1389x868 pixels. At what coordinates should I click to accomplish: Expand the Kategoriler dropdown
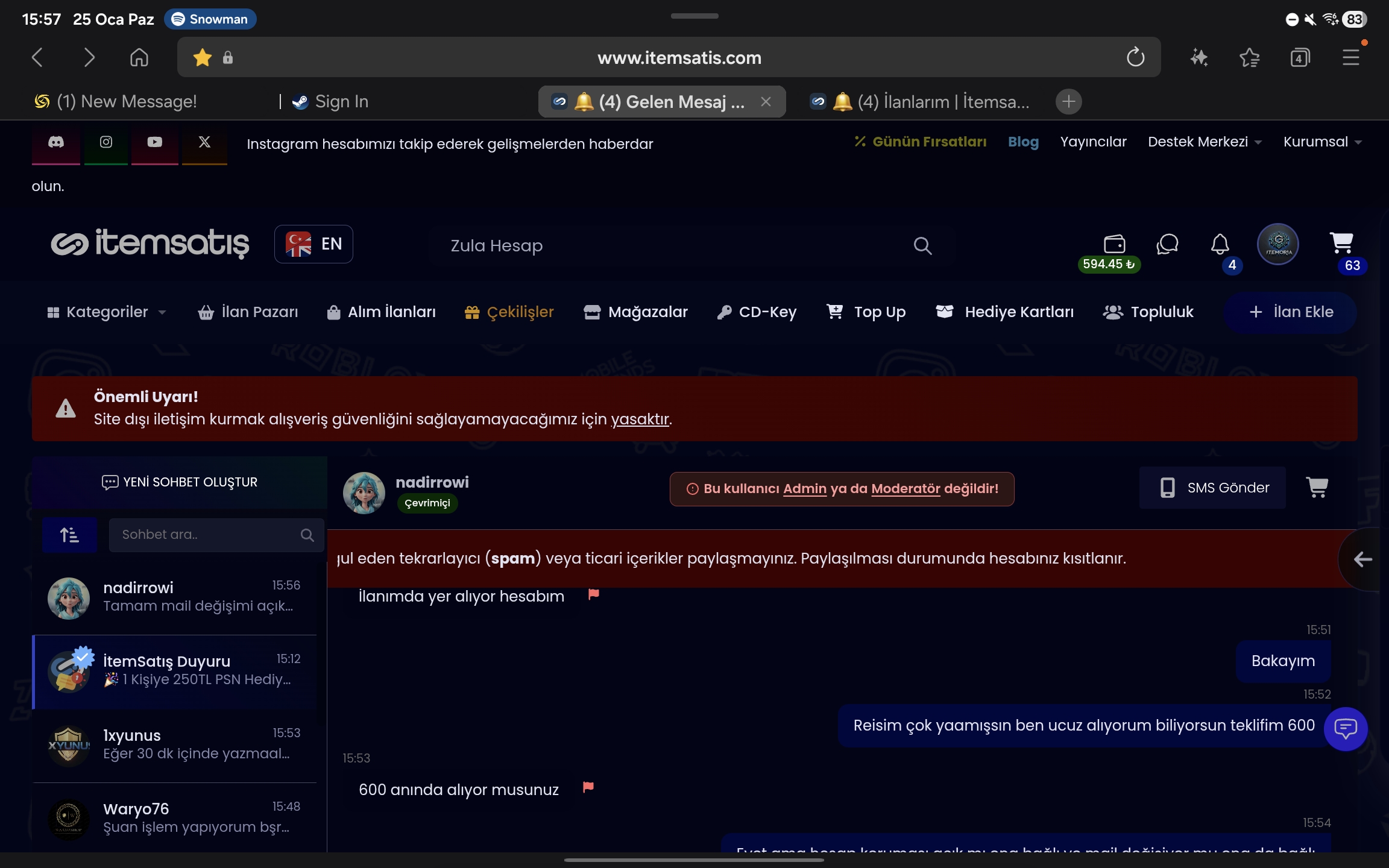[x=106, y=312]
